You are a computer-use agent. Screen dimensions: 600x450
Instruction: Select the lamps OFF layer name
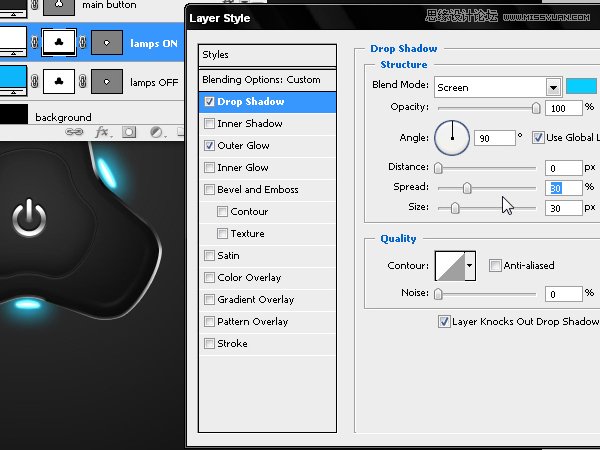click(x=154, y=82)
